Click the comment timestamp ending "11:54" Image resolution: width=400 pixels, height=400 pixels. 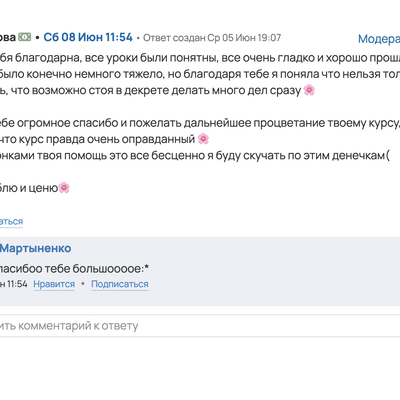pos(14,284)
